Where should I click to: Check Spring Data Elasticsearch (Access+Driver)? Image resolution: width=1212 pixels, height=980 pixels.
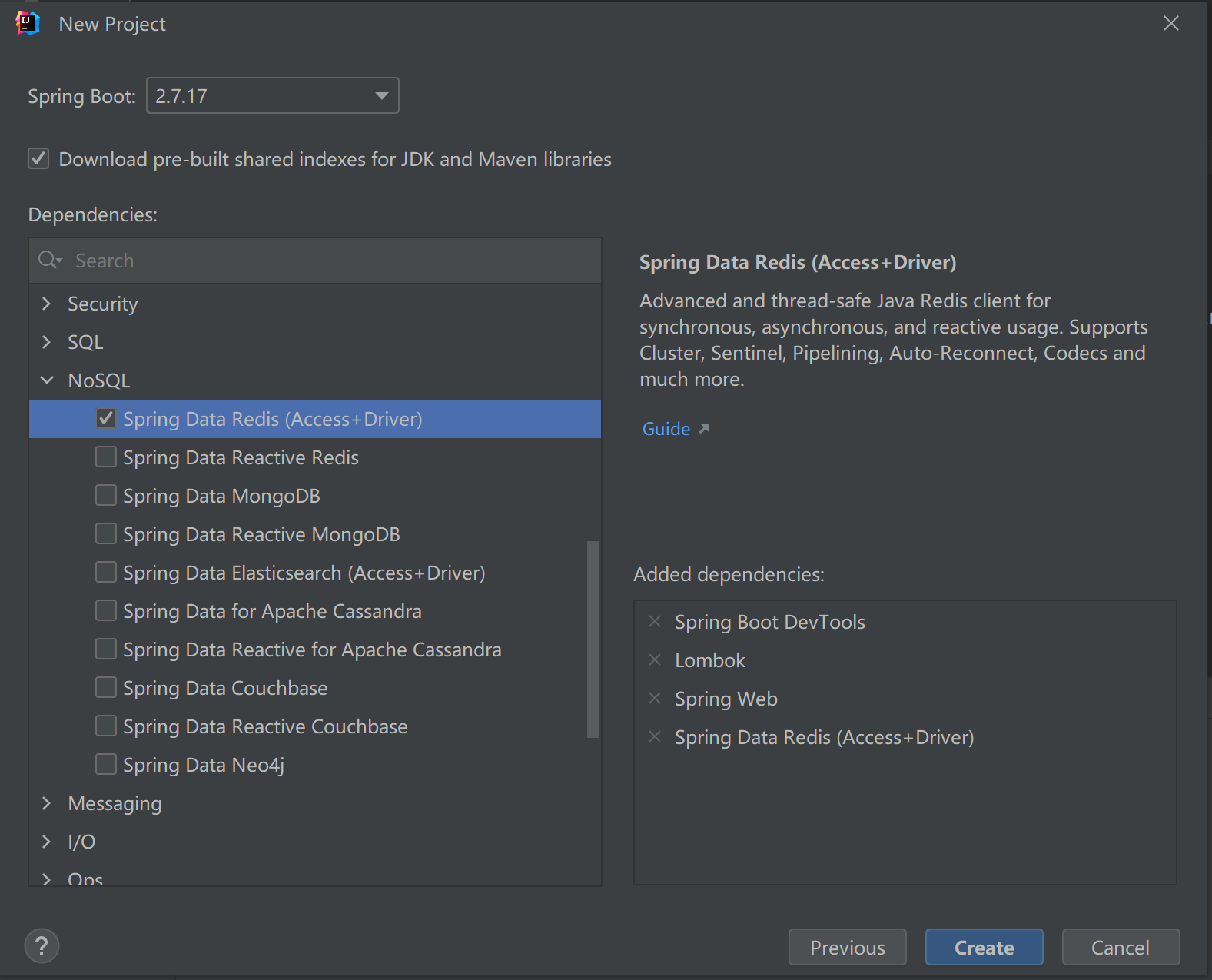(x=106, y=572)
